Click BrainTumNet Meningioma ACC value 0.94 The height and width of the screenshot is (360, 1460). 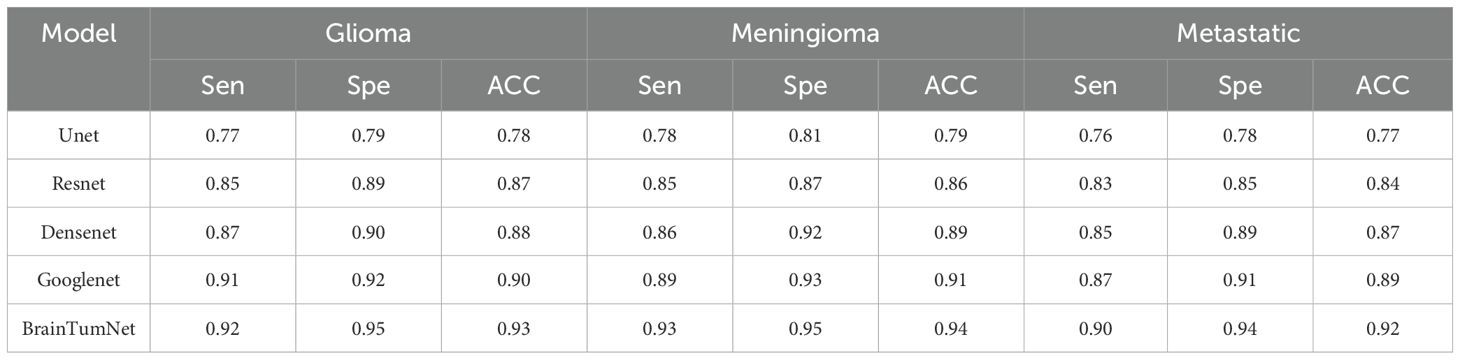point(951,328)
